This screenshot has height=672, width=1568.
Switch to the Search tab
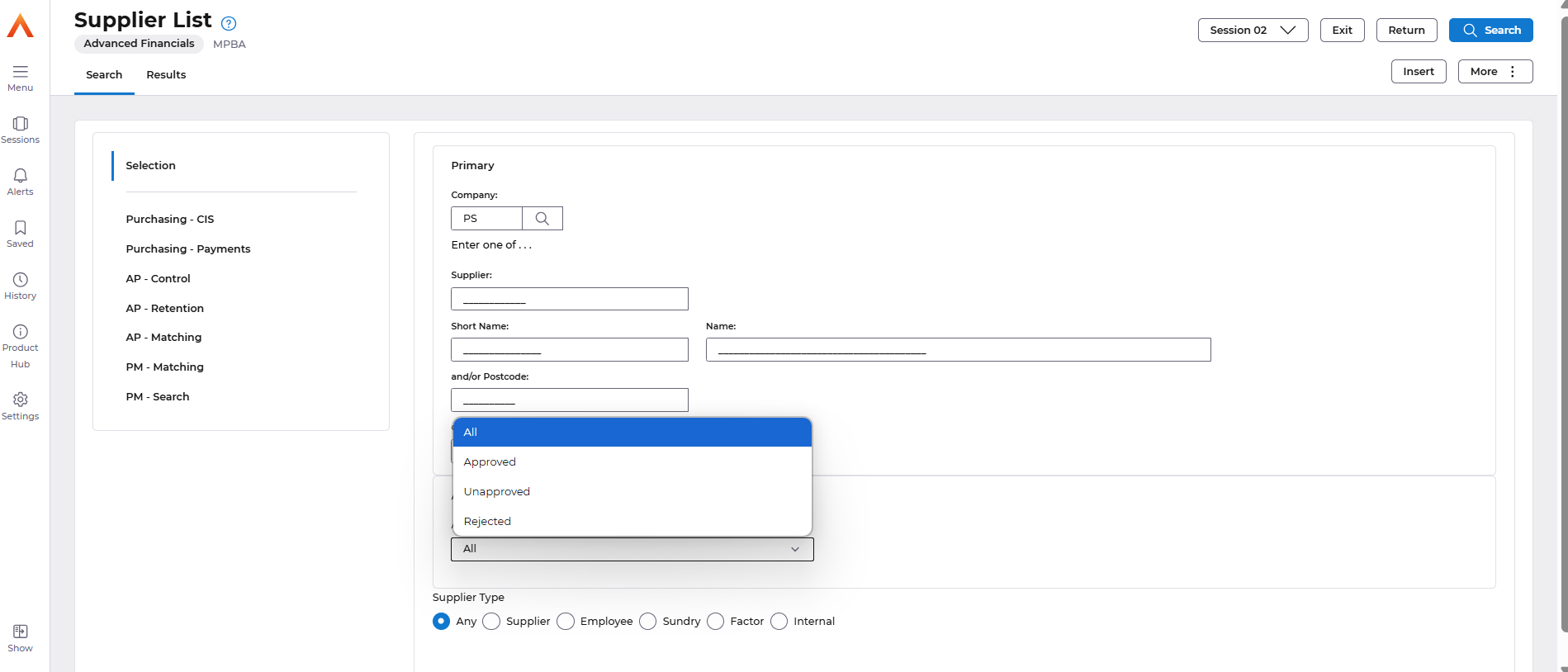[104, 75]
